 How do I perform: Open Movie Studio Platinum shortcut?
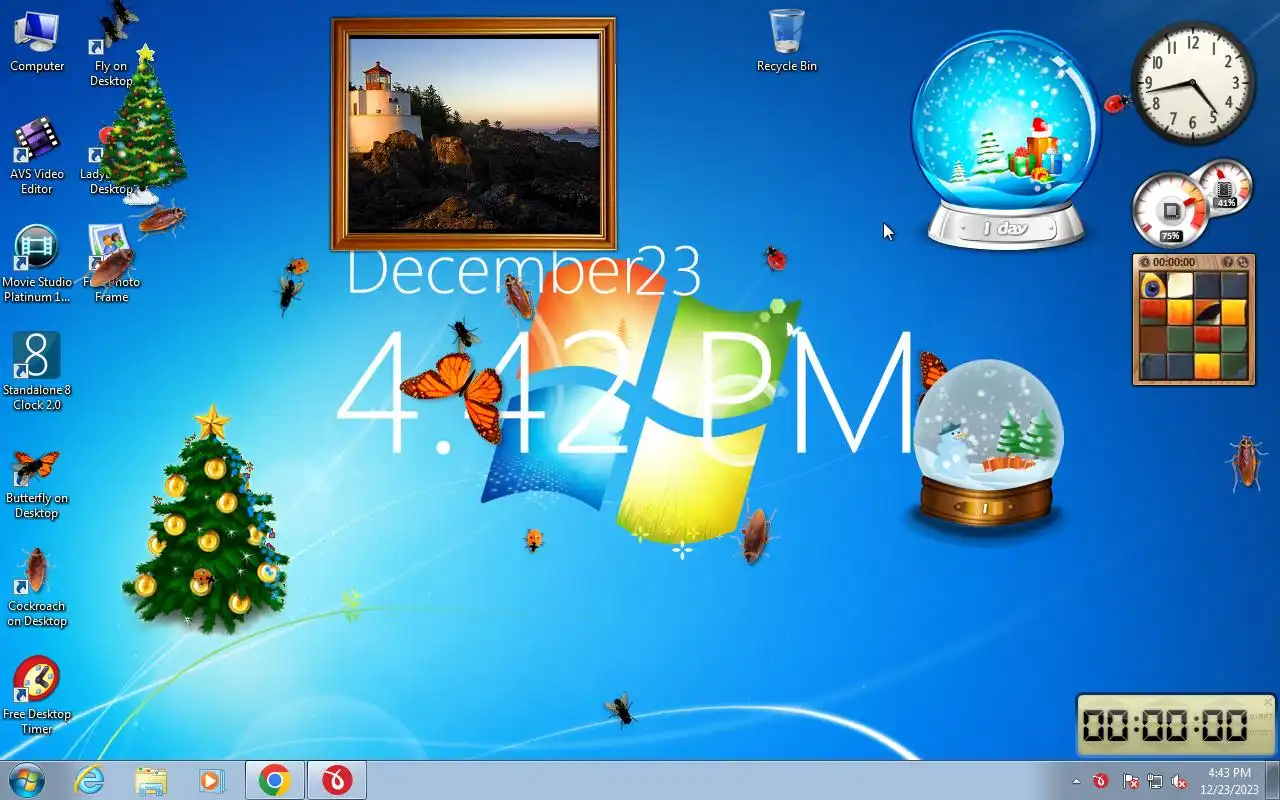[x=37, y=264]
